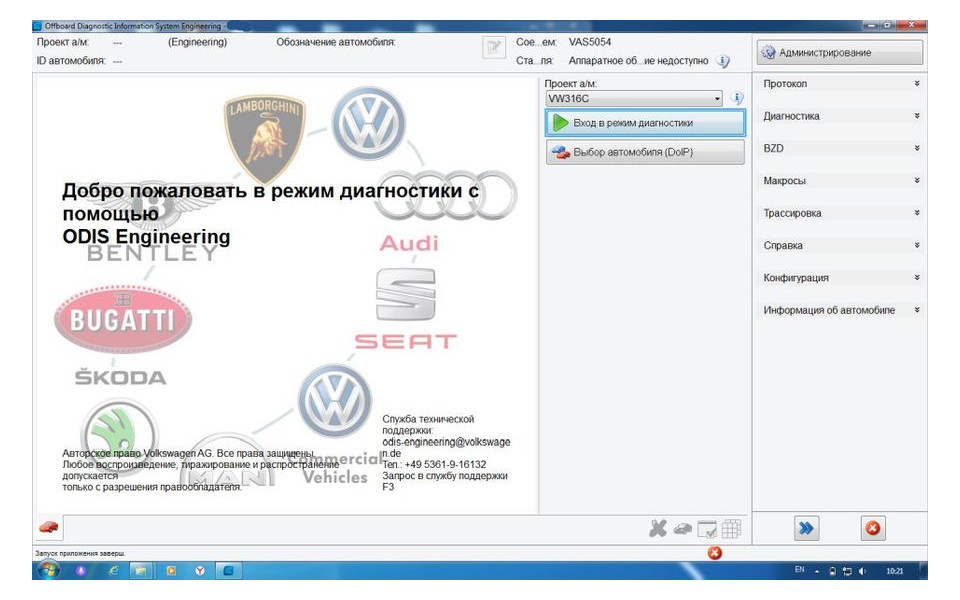Open Yandex browser from taskbar
This screenshot has width=960, height=600.
[x=200, y=571]
